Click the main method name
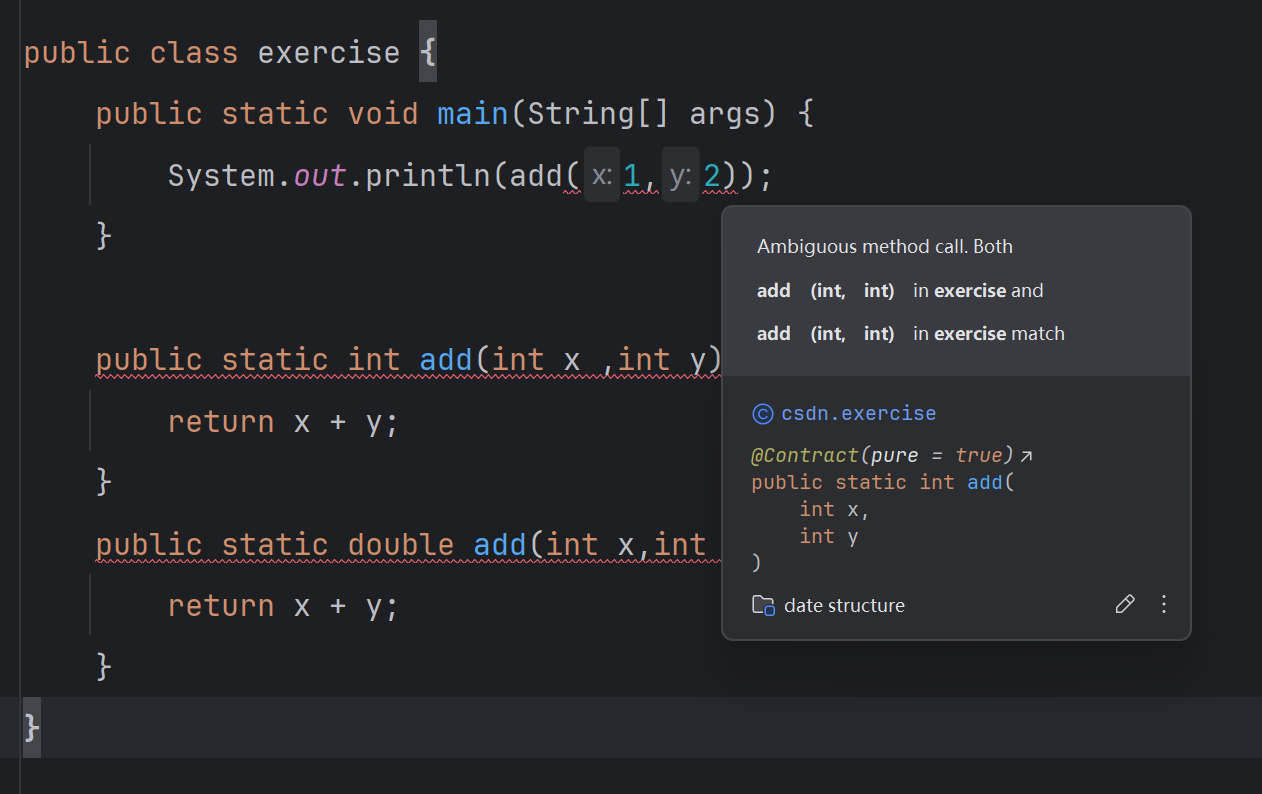Screen dimensions: 1262x794 [473, 114]
